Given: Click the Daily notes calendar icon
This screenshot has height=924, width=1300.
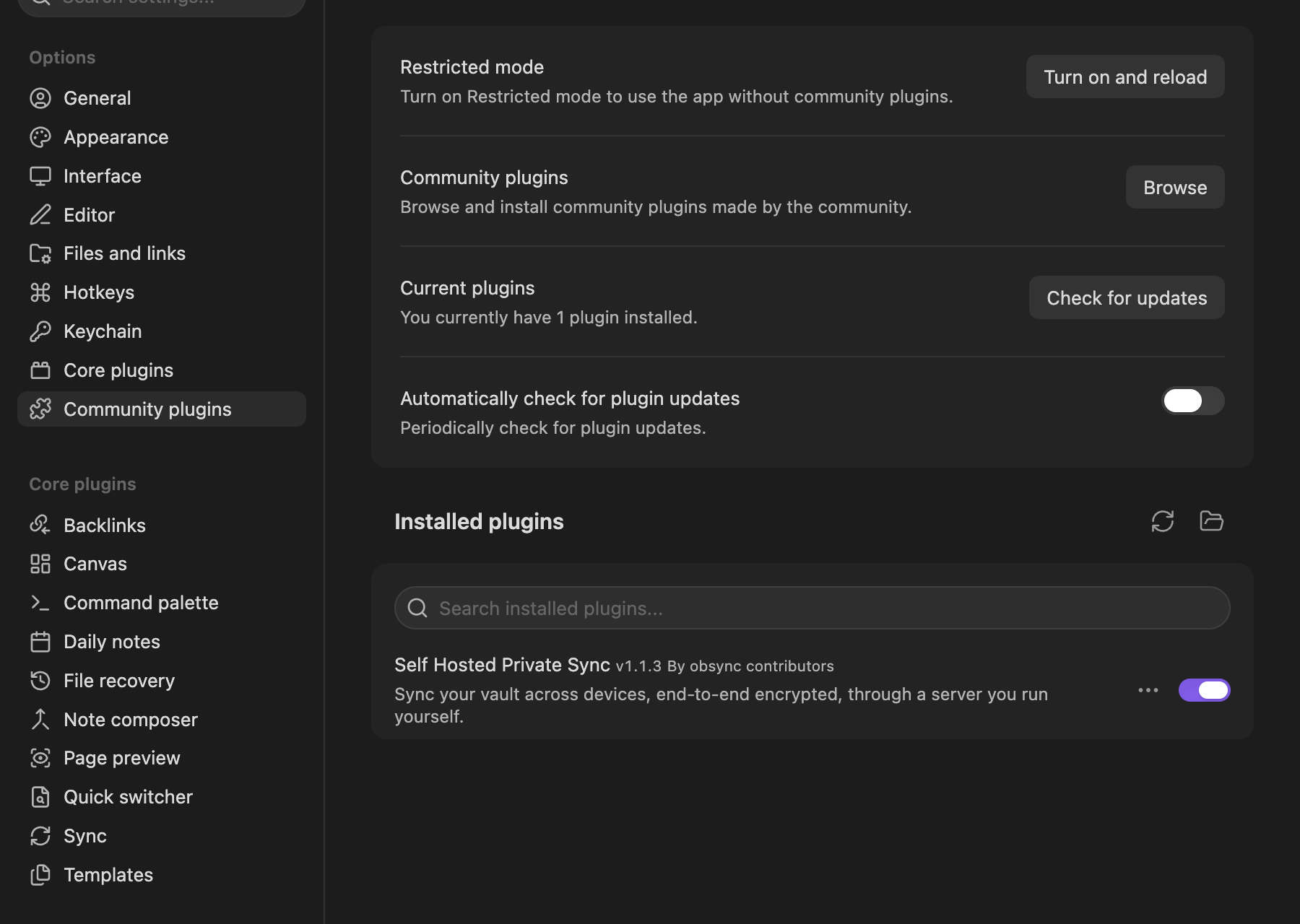Looking at the screenshot, I should tap(40, 642).
